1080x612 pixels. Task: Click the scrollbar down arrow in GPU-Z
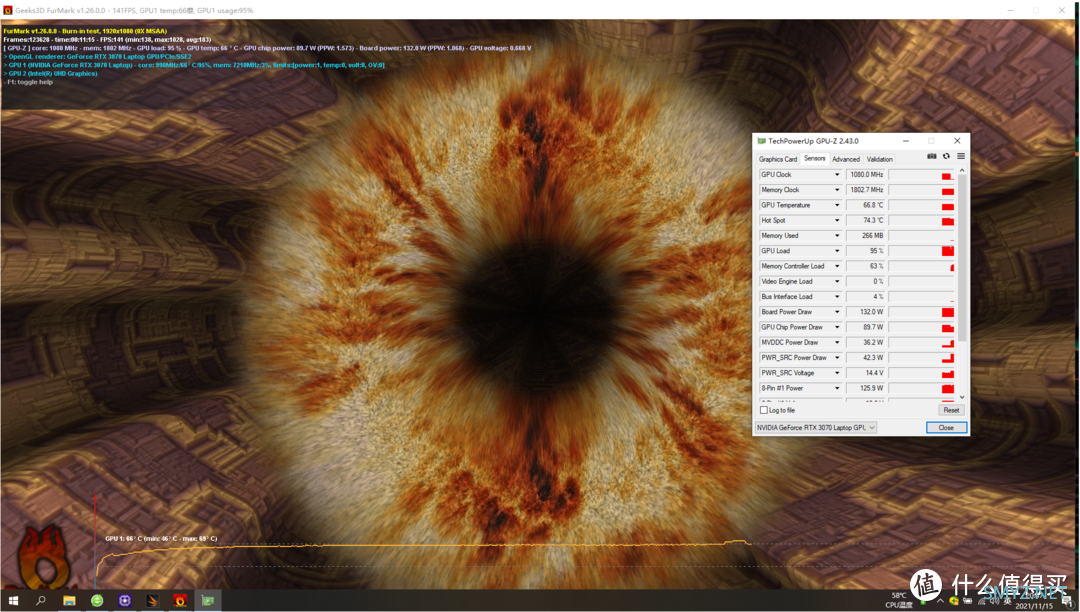click(x=962, y=397)
